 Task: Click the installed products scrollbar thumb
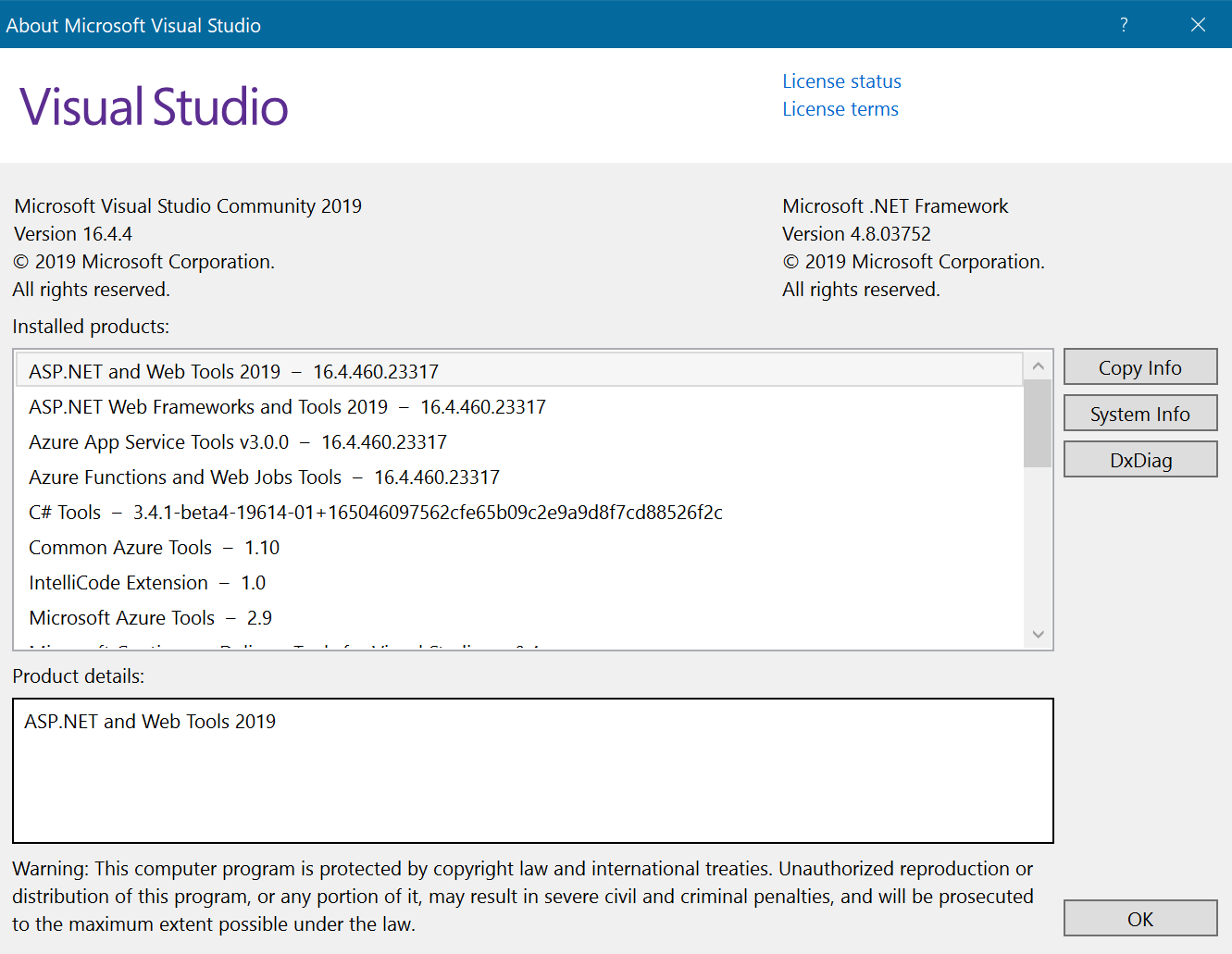pyautogui.click(x=1038, y=423)
